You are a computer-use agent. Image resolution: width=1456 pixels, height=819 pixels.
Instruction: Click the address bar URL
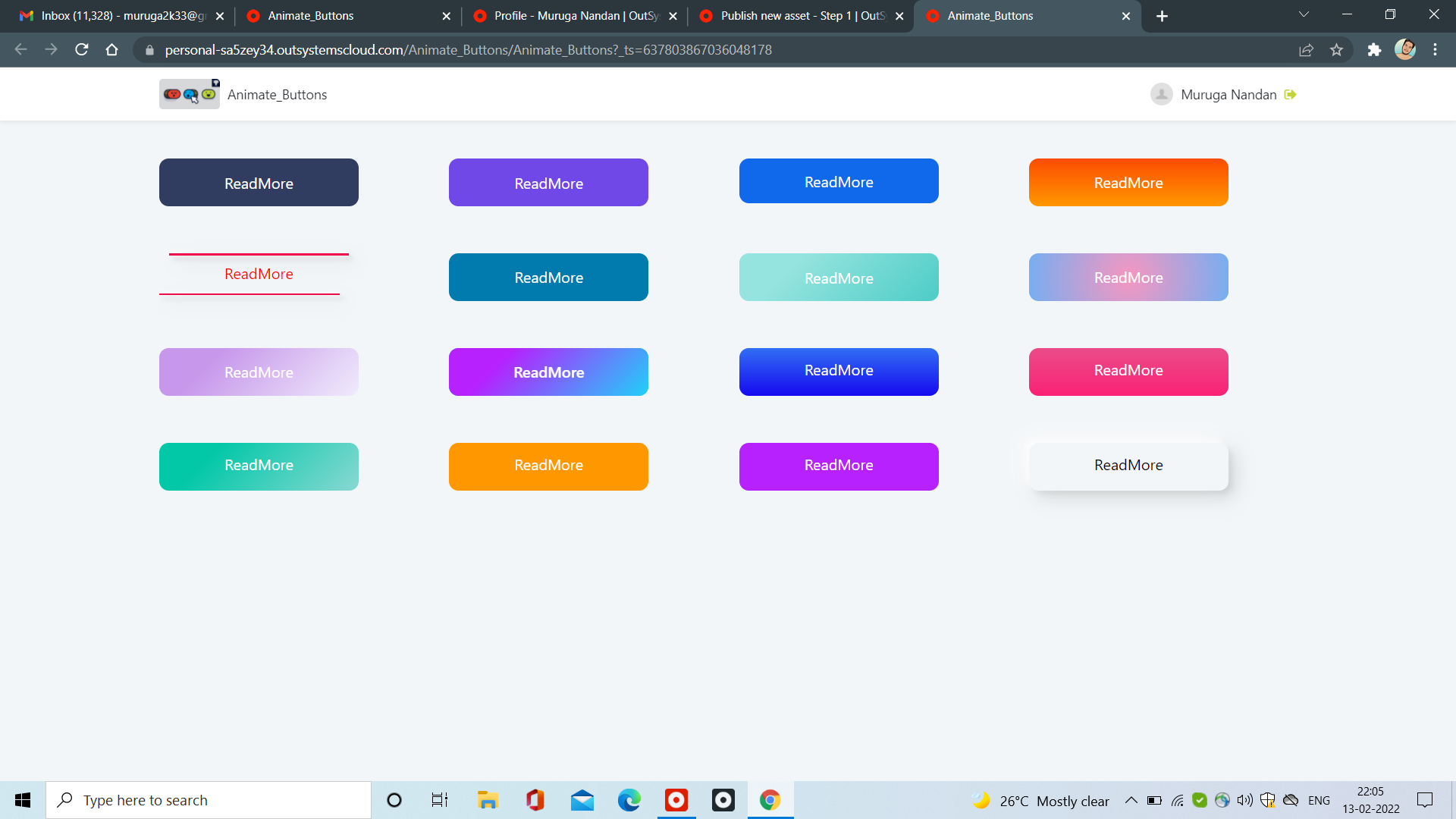click(468, 50)
